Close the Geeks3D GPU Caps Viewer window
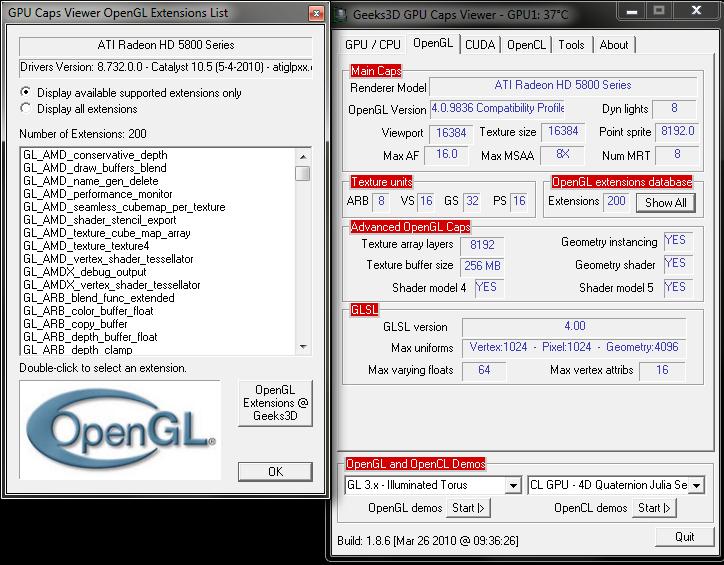Screen dimensions: 724x565 (696, 11)
